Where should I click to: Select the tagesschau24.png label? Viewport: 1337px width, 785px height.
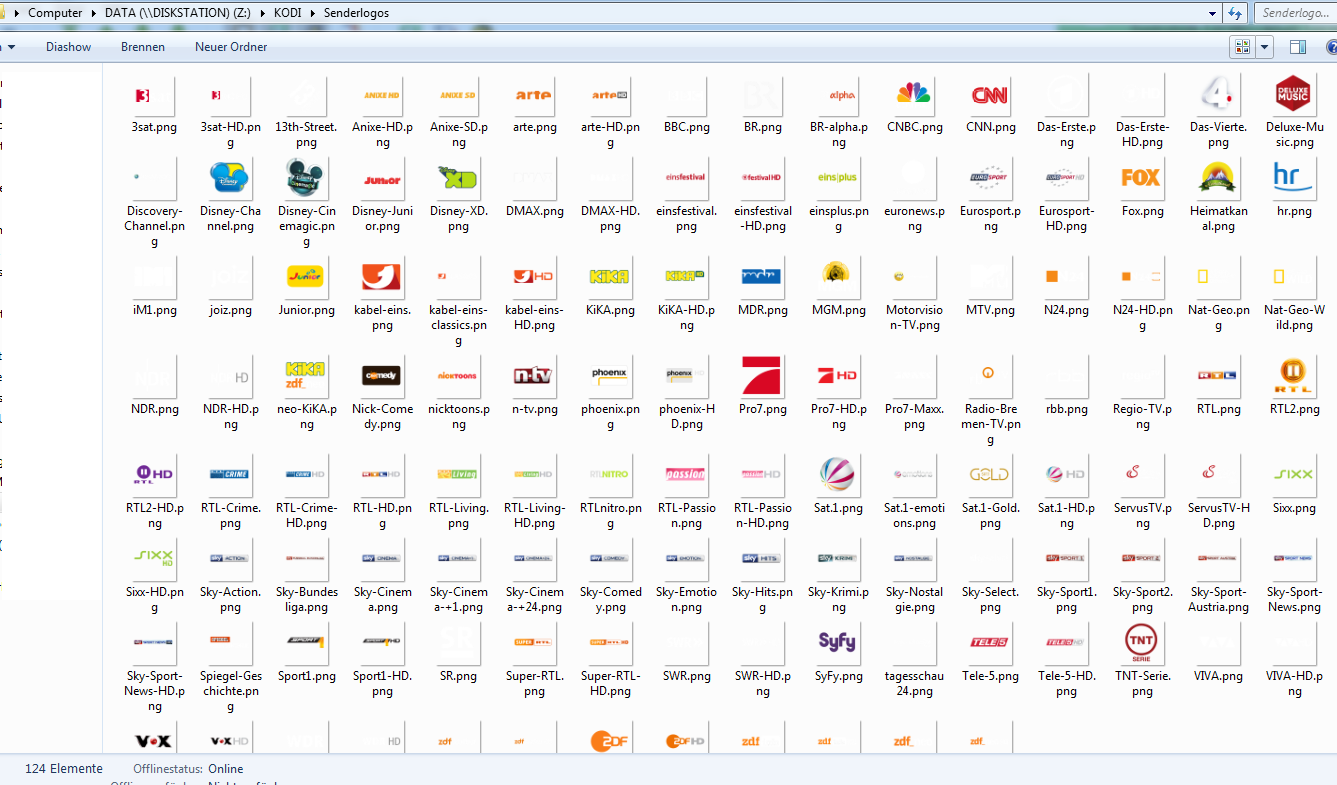pyautogui.click(x=914, y=684)
